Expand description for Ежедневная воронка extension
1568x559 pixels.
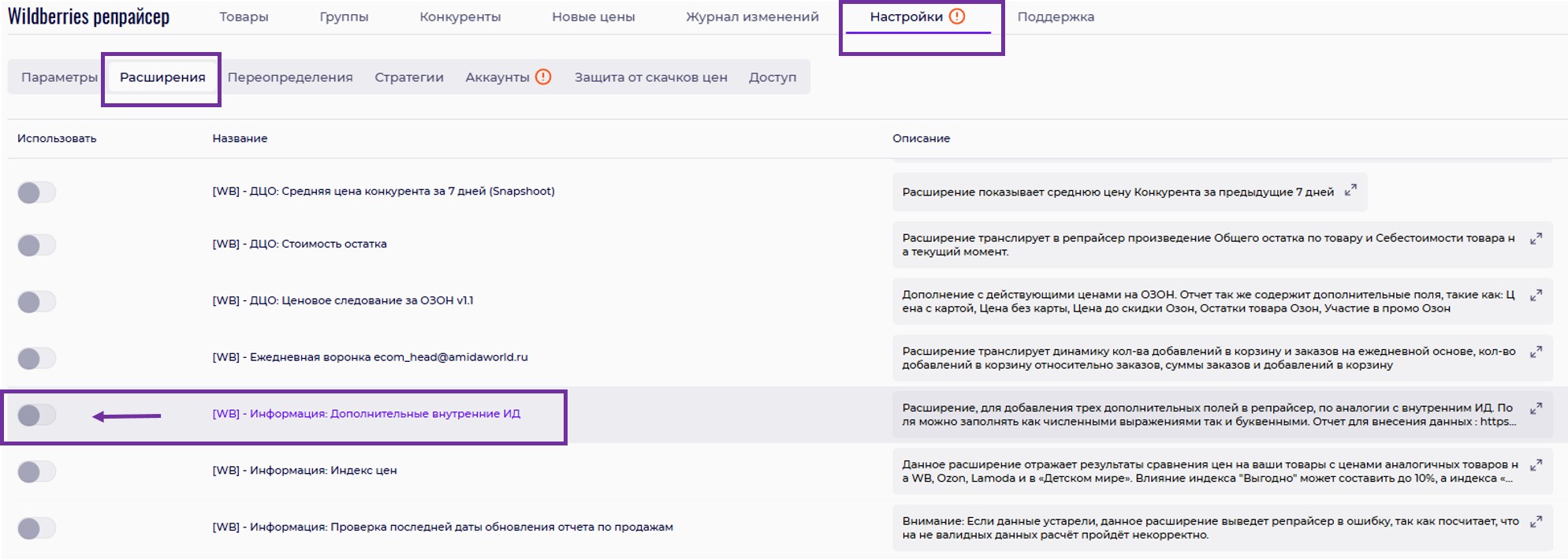(x=1536, y=352)
